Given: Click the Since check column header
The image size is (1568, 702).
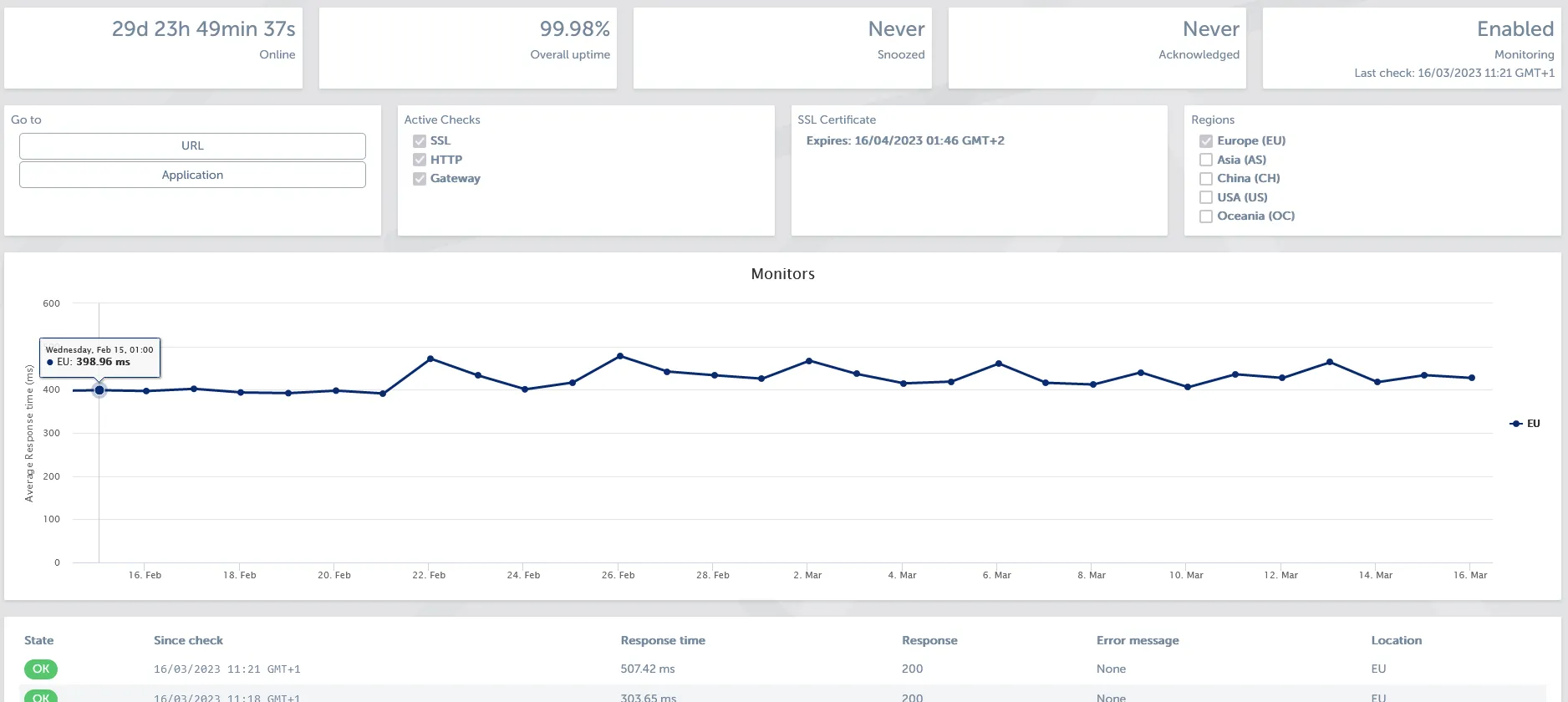Looking at the screenshot, I should (x=188, y=641).
